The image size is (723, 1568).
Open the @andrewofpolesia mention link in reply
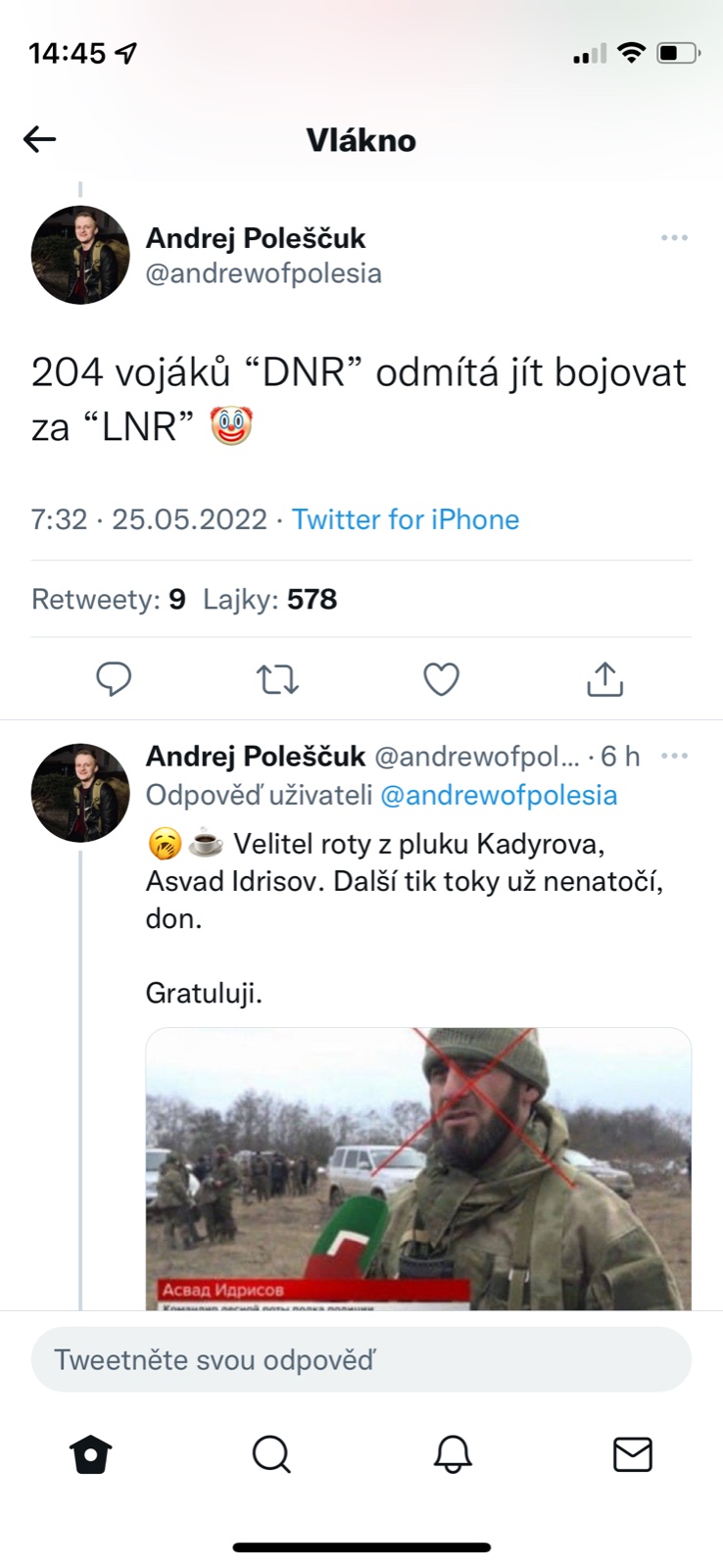pos(498,795)
